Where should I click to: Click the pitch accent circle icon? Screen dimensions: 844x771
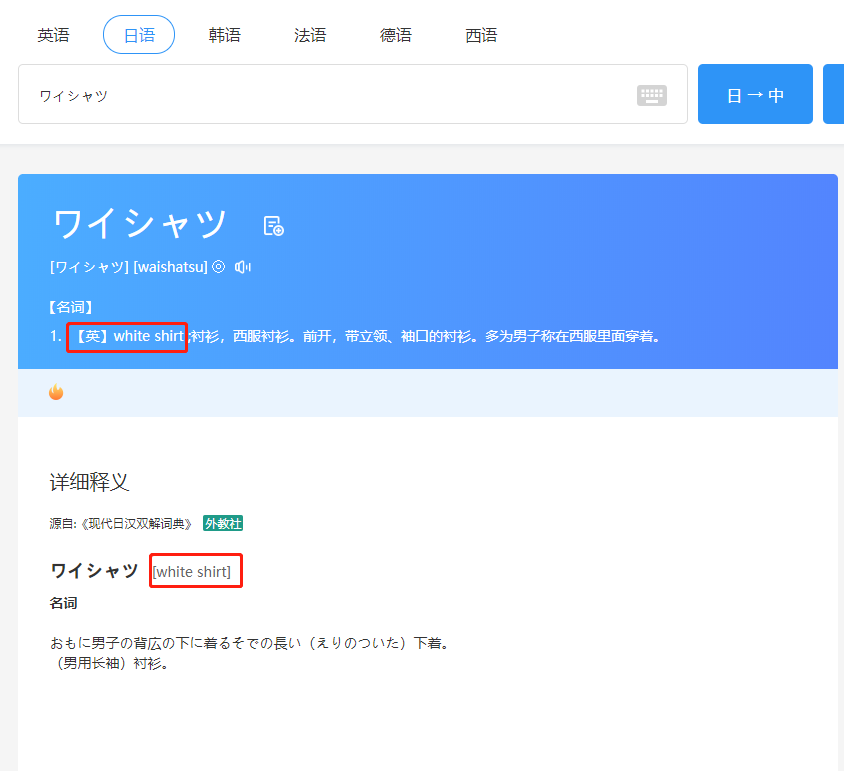[219, 267]
